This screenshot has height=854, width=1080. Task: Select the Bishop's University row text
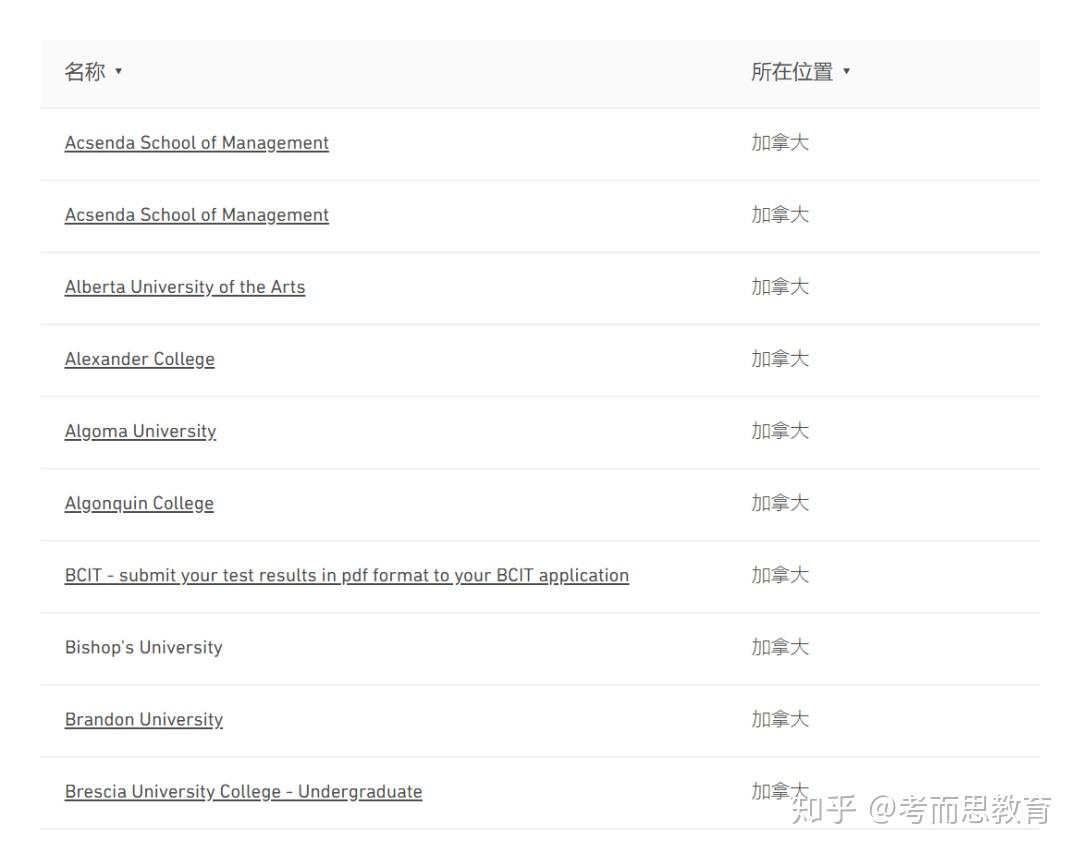point(143,647)
